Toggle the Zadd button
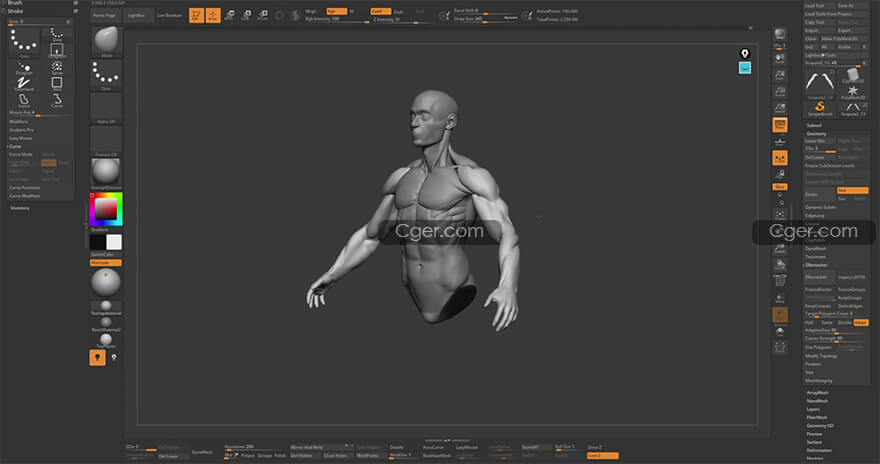Image resolution: width=880 pixels, height=464 pixels. (x=380, y=11)
